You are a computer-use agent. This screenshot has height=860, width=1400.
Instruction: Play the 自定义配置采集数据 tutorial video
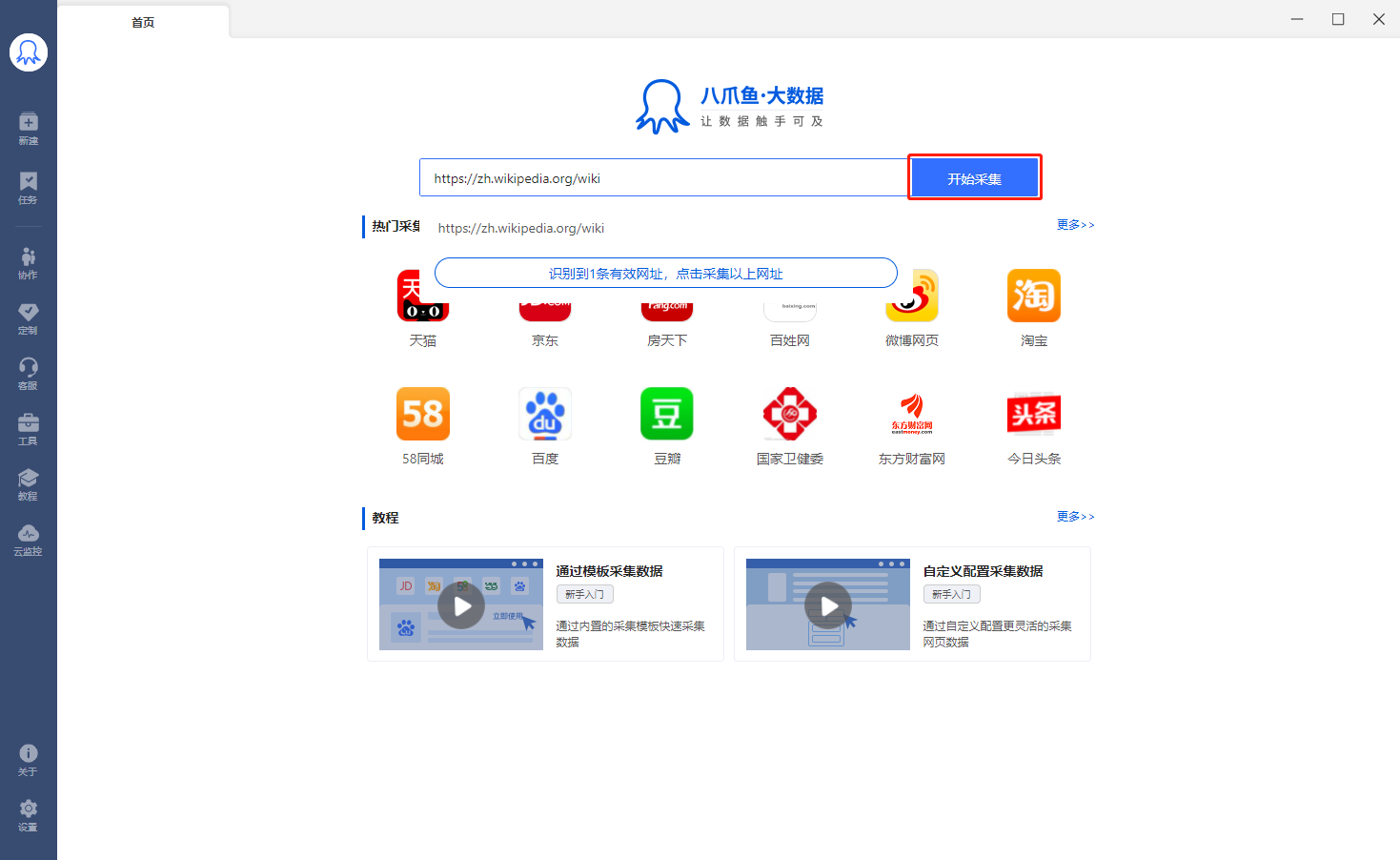point(828,605)
